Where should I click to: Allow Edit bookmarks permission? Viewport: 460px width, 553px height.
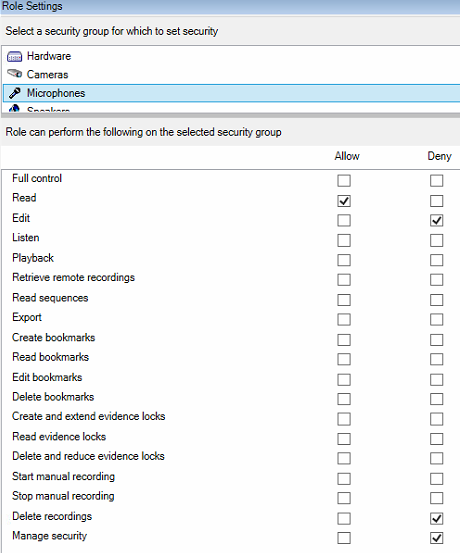pyautogui.click(x=344, y=379)
